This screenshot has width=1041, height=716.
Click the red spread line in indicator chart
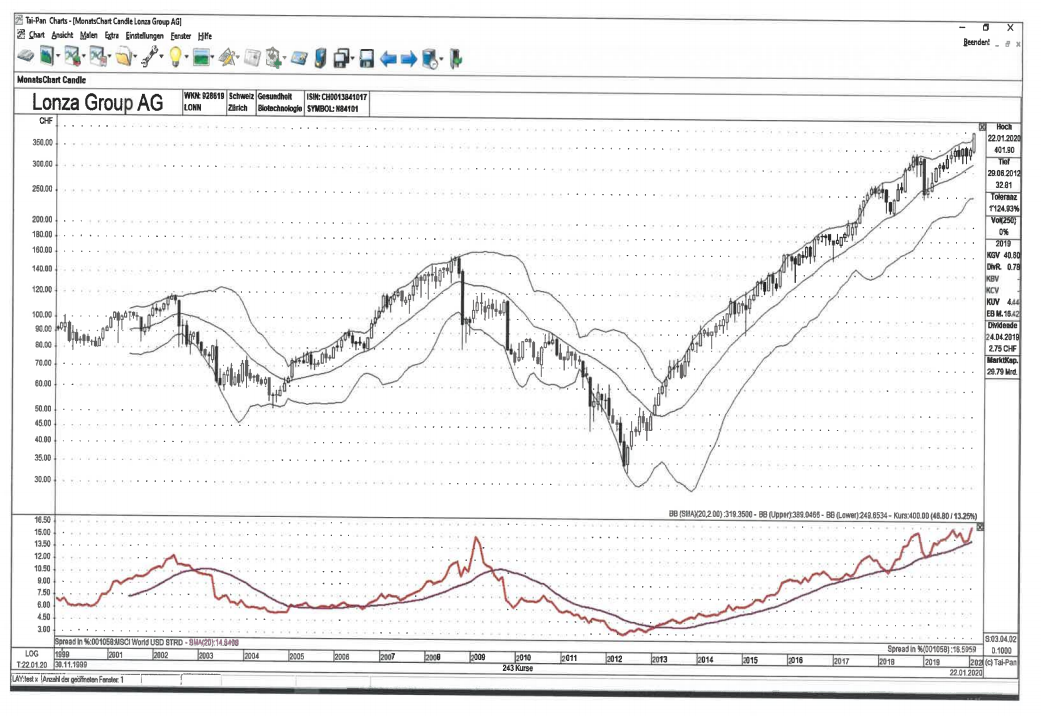(x=477, y=541)
